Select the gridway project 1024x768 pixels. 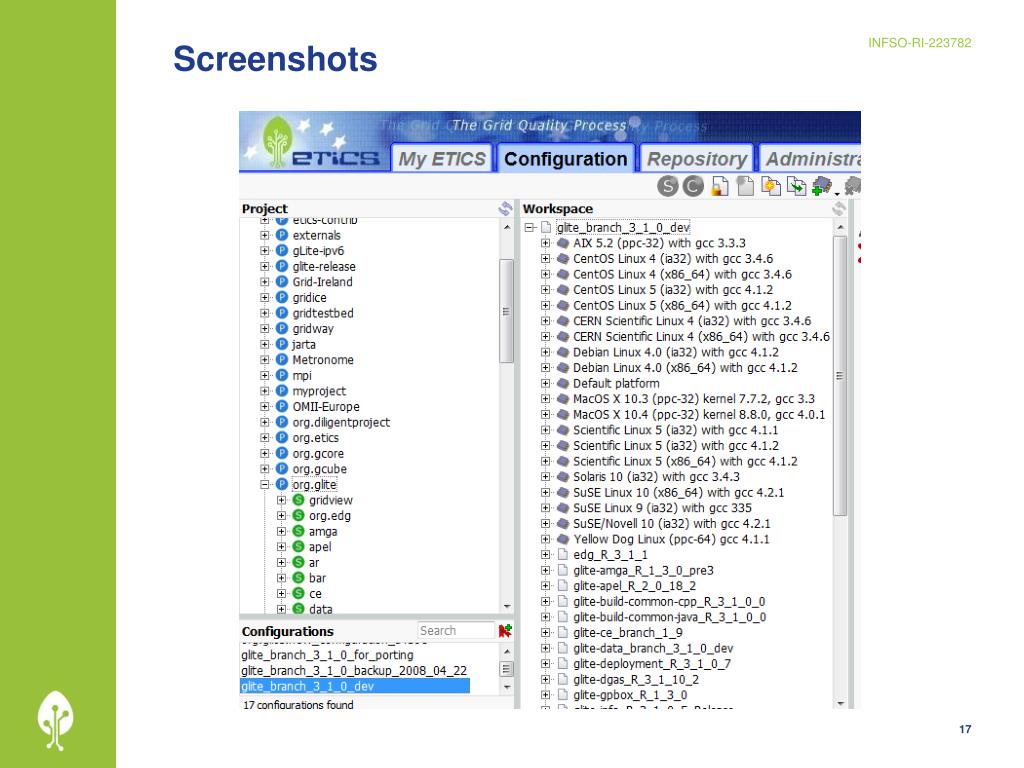tap(313, 328)
